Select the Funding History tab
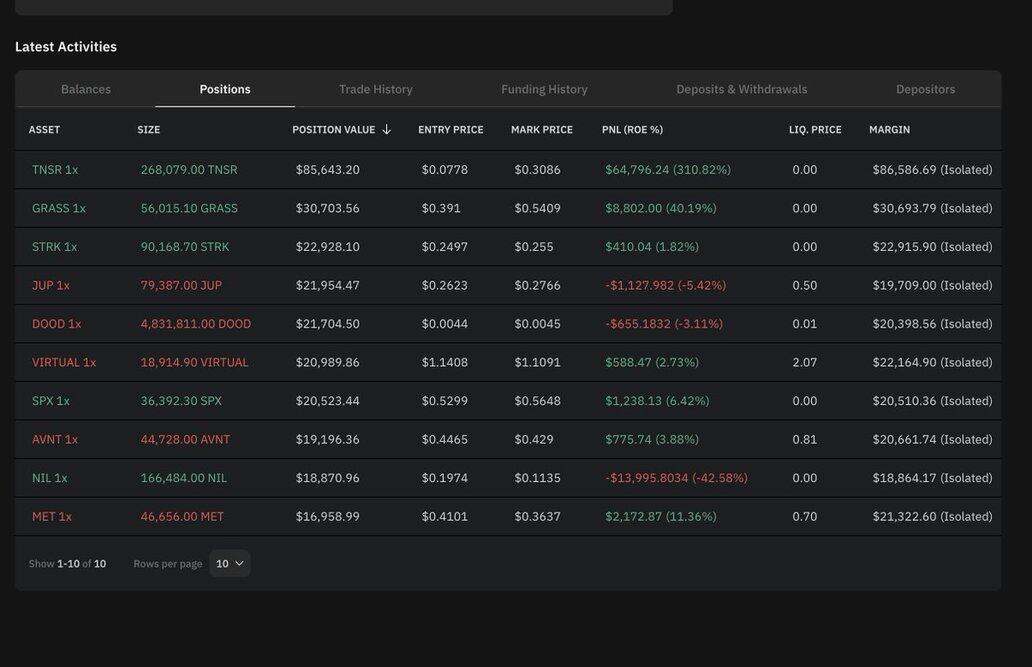 [x=544, y=90]
